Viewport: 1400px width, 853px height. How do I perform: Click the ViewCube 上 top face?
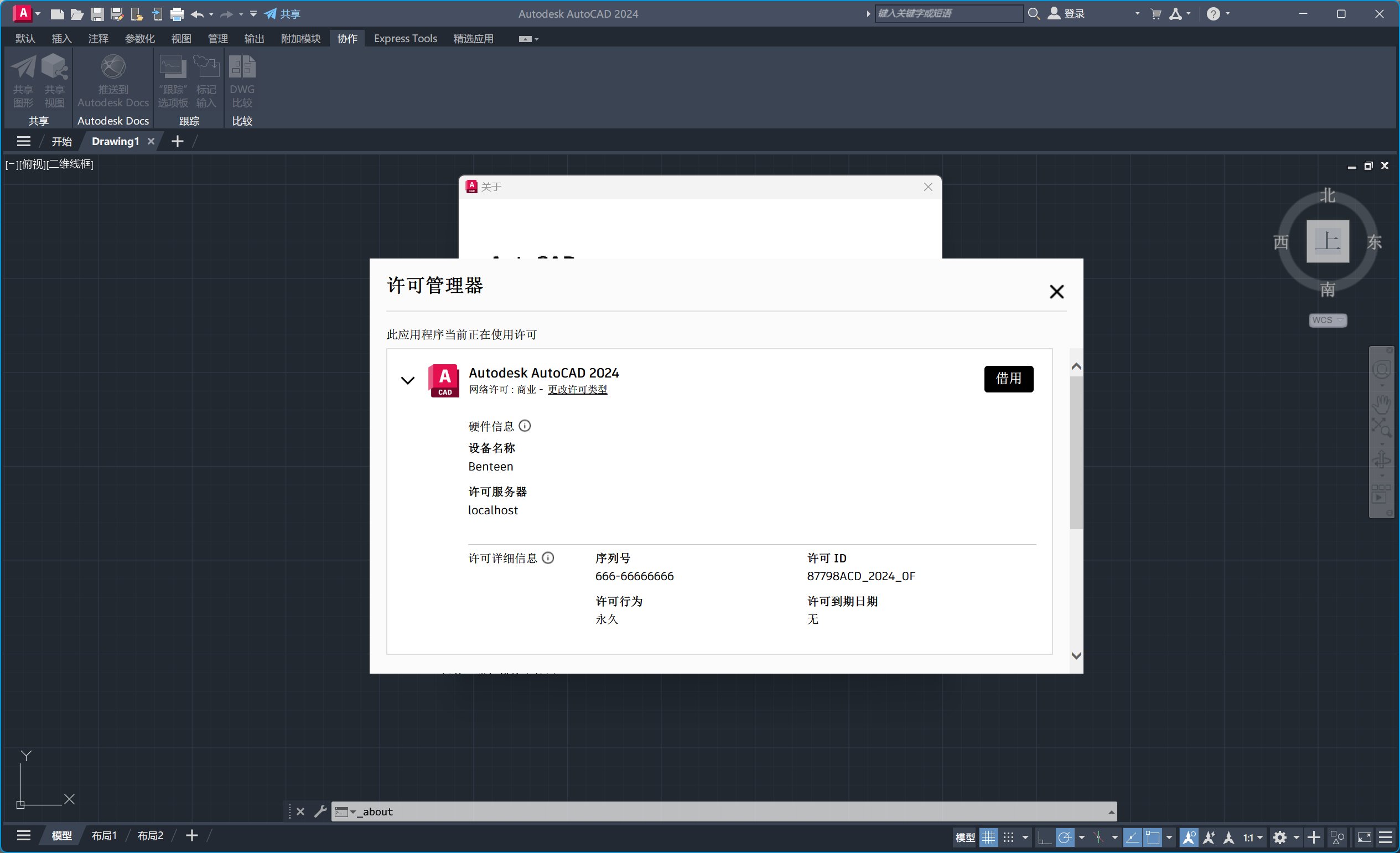click(x=1328, y=241)
